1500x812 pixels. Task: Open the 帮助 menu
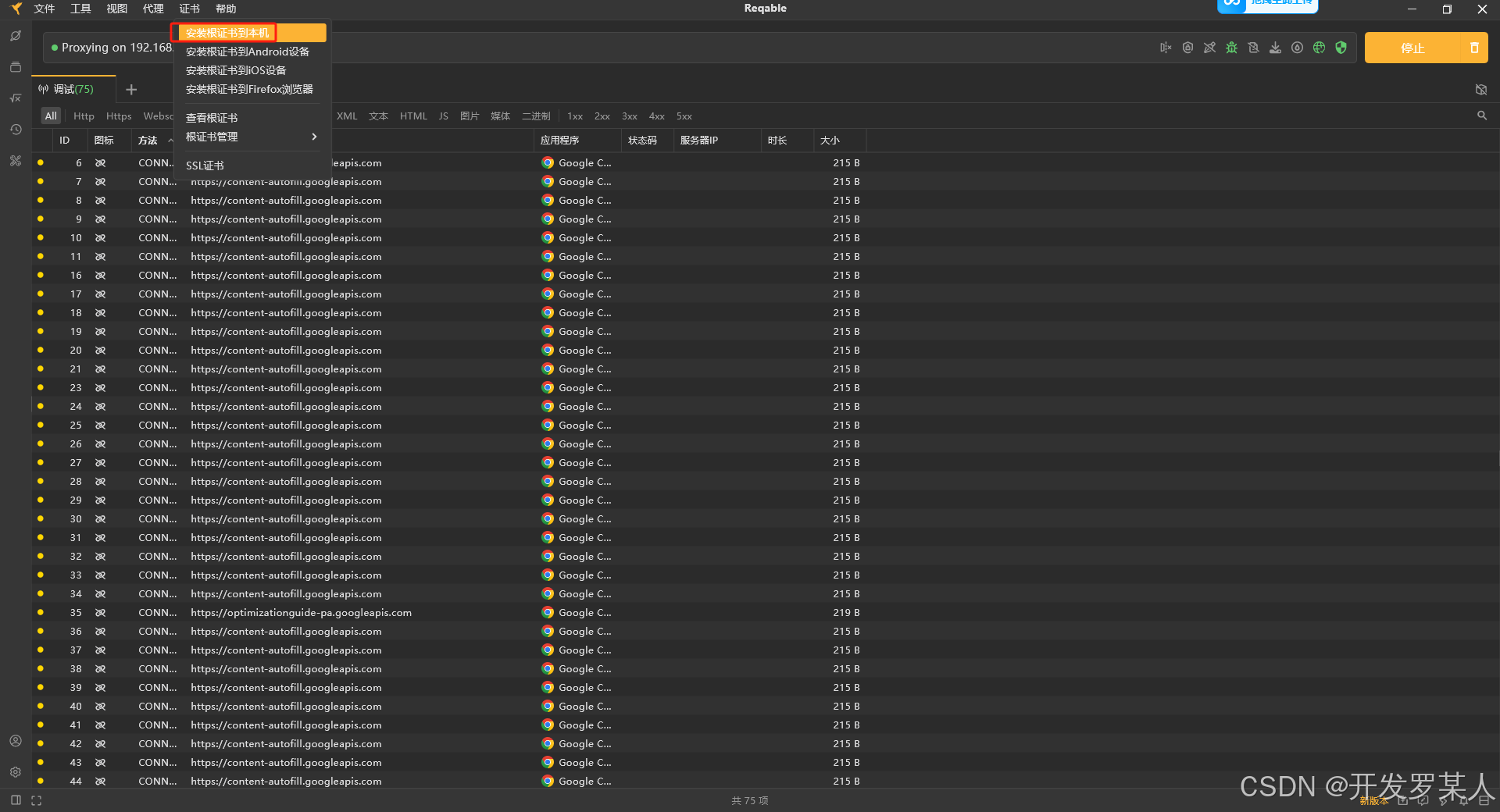(226, 9)
